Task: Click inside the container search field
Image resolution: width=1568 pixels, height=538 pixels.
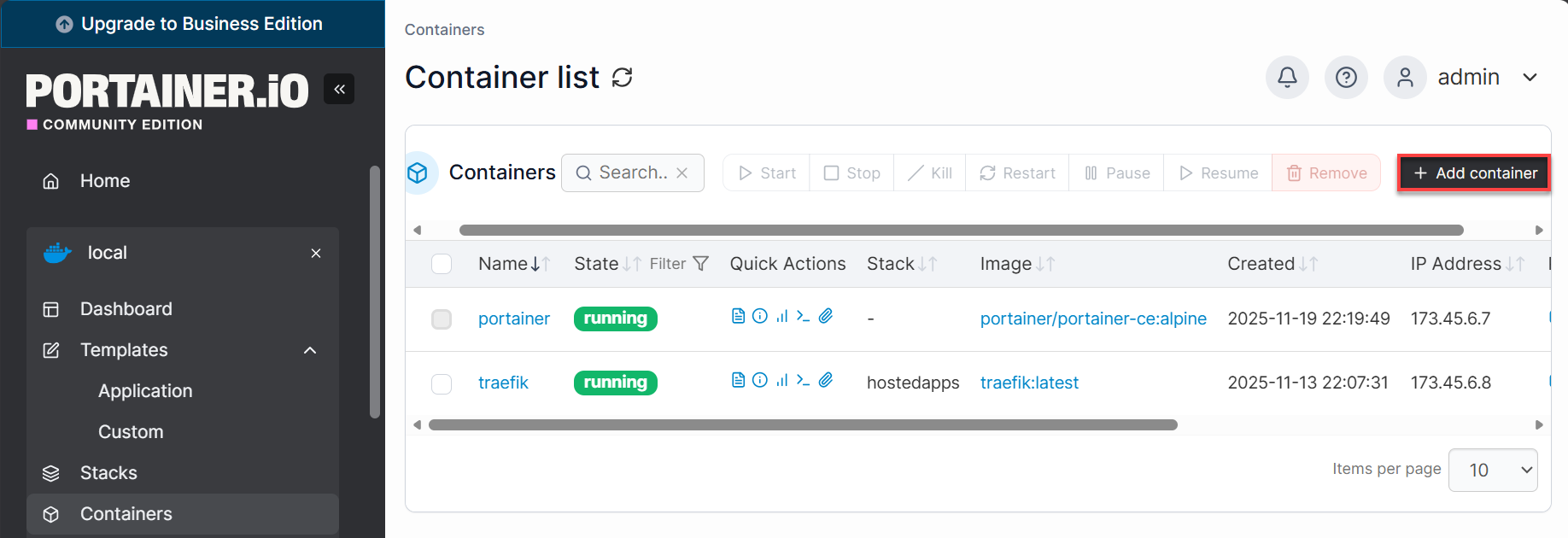Action: pyautogui.click(x=628, y=173)
